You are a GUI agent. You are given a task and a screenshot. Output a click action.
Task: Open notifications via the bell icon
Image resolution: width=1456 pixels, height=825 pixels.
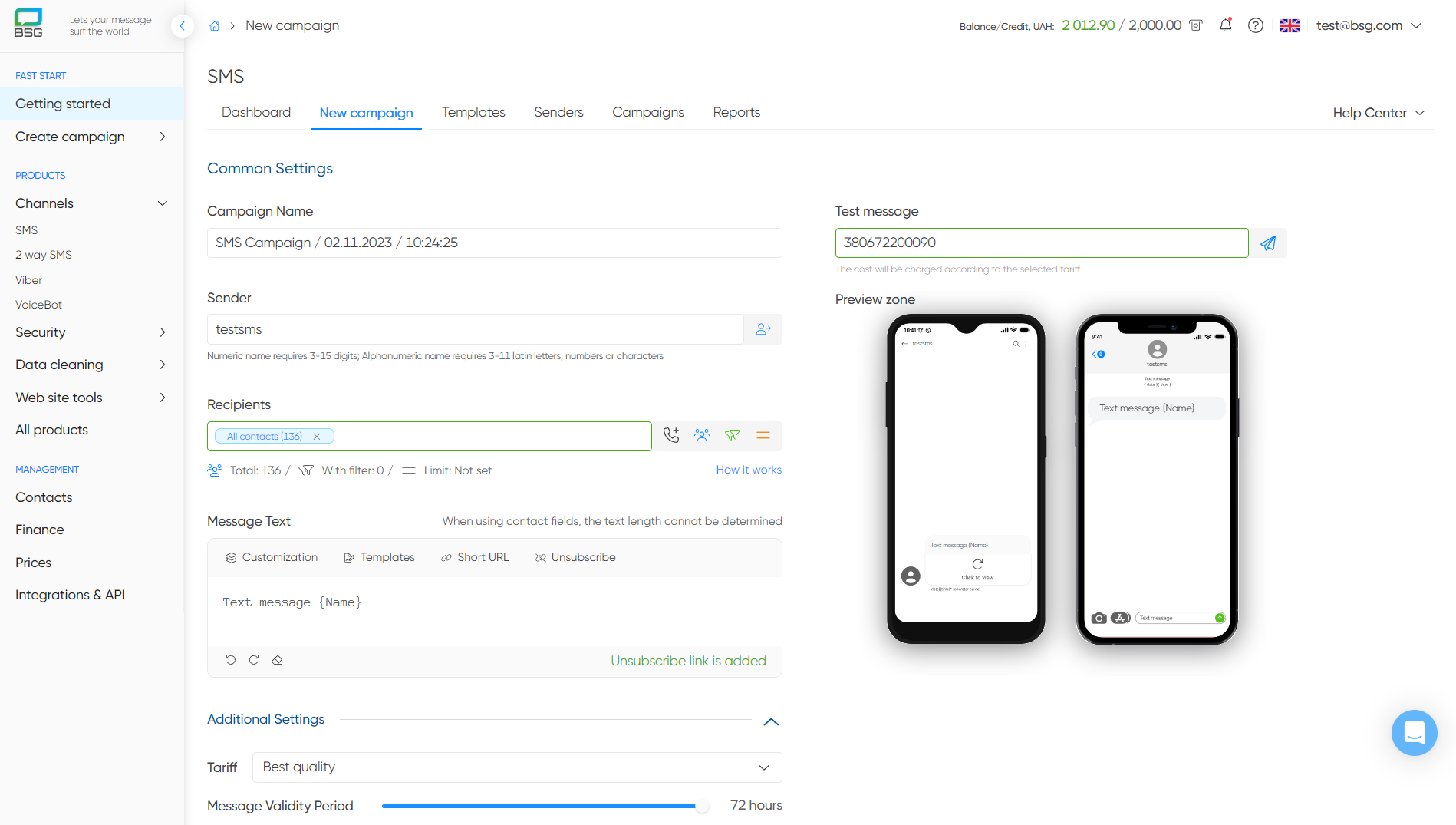[x=1225, y=25]
